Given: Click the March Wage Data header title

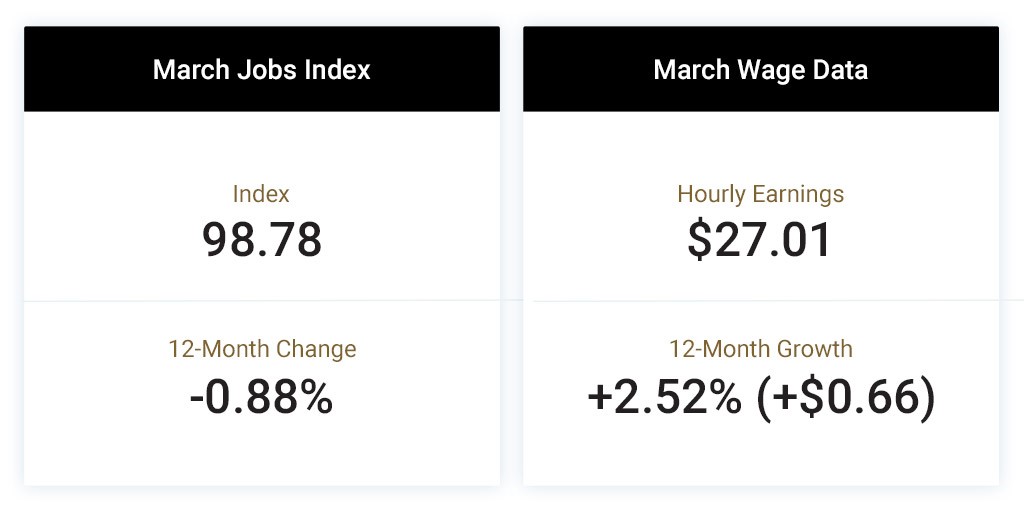Looking at the screenshot, I should (761, 69).
